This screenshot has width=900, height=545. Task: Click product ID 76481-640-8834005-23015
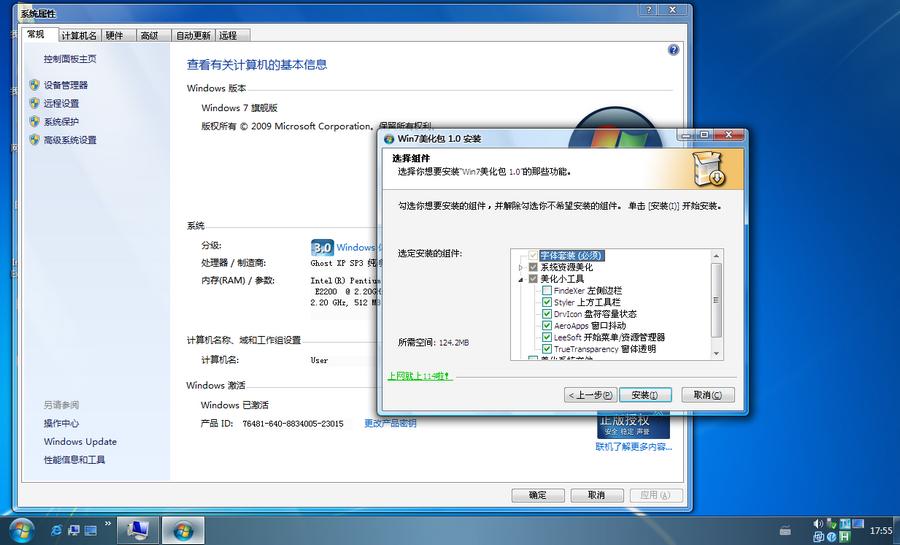click(293, 424)
